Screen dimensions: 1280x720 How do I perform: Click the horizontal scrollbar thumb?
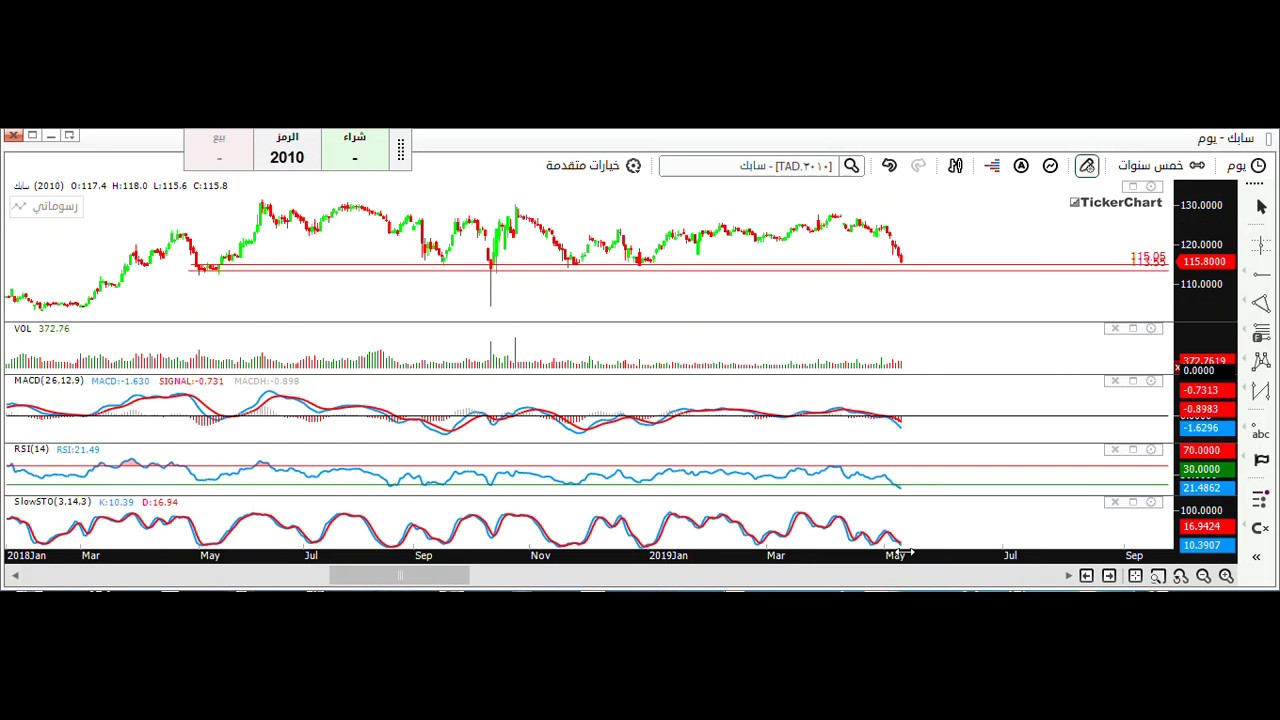click(399, 575)
